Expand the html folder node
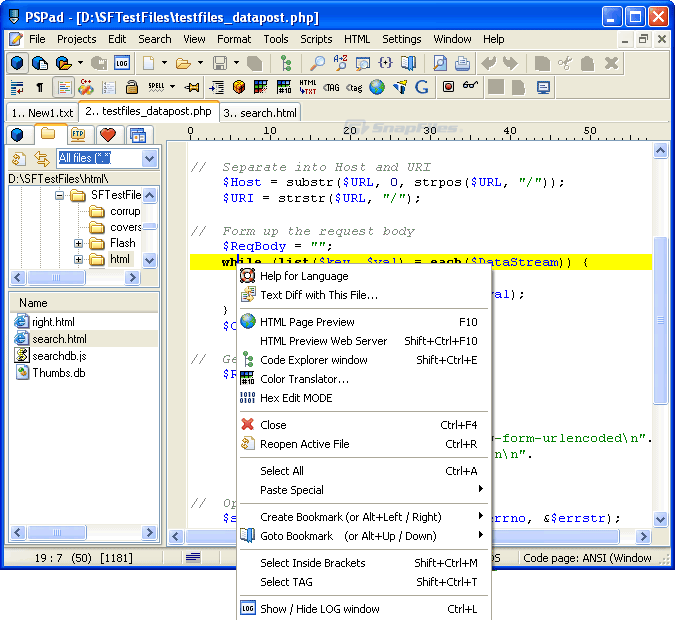 tap(78, 260)
